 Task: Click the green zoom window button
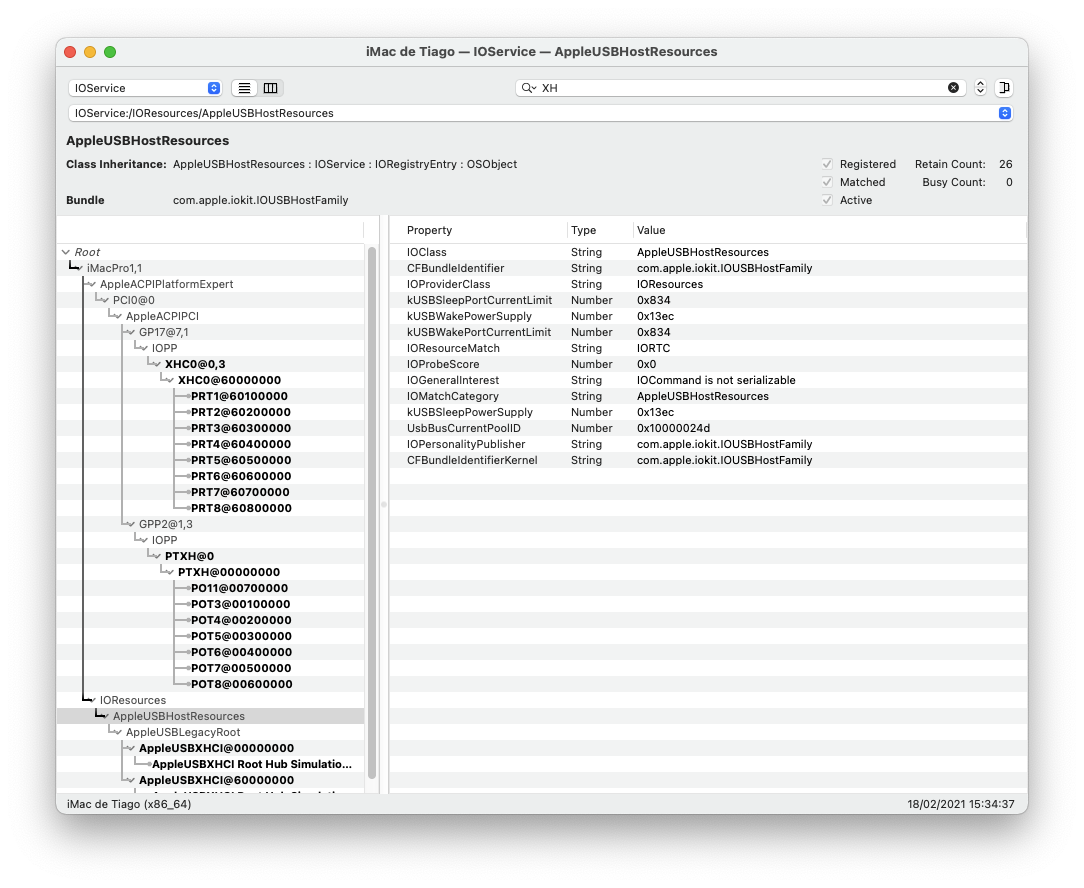(x=110, y=52)
